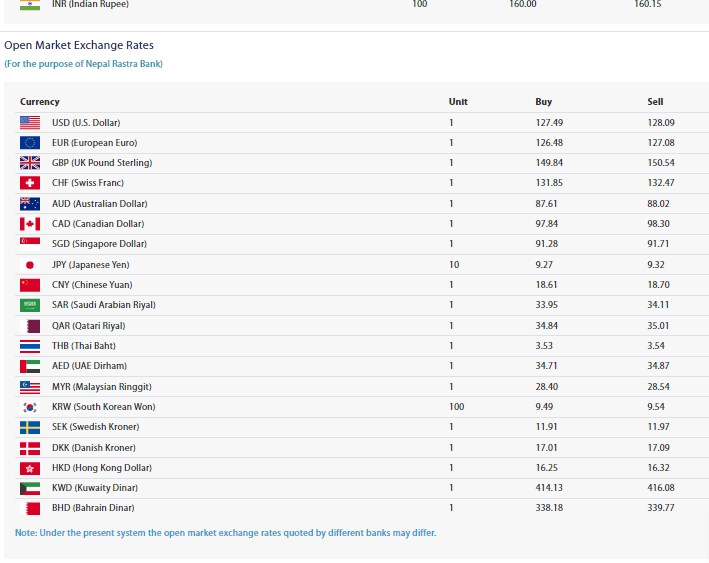Click the Hong Kong flag icon

click(x=30, y=468)
